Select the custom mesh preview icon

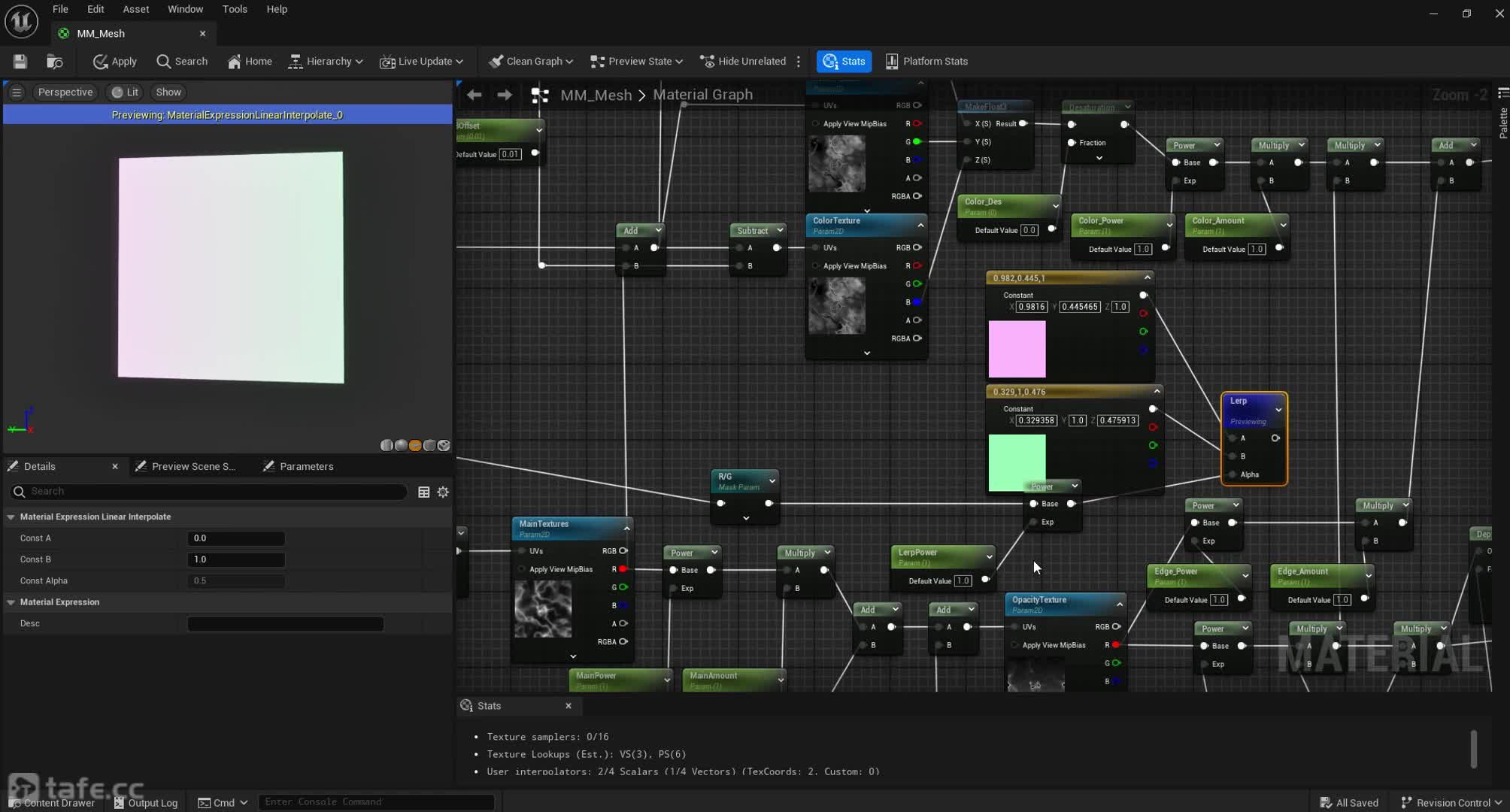point(444,446)
